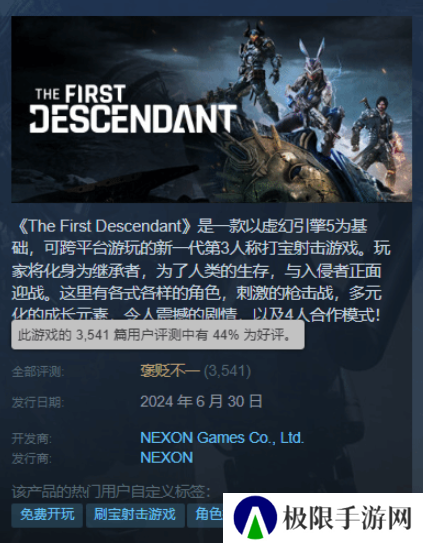Click the 发行日期 label
The height and width of the screenshot is (543, 423).
coord(38,403)
